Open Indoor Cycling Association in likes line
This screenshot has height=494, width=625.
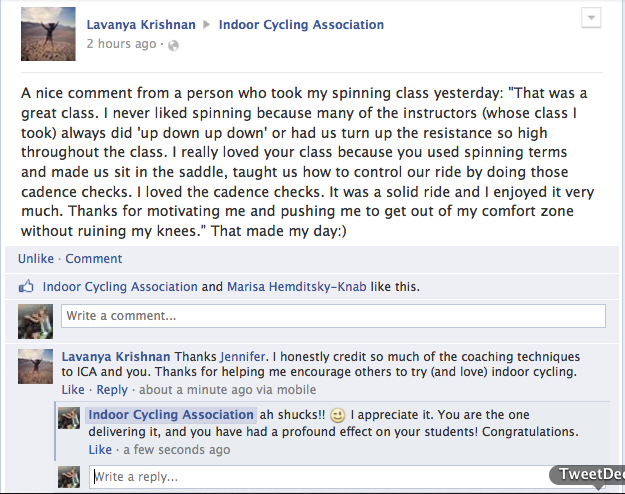tap(120, 287)
